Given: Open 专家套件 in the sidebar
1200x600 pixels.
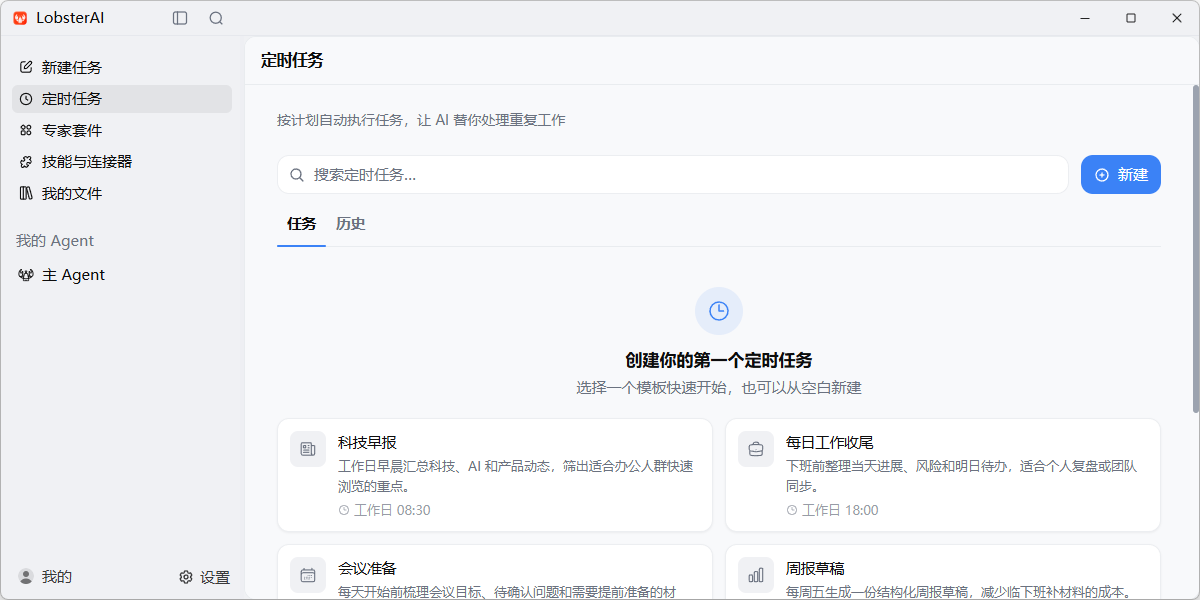Looking at the screenshot, I should [x=122, y=130].
